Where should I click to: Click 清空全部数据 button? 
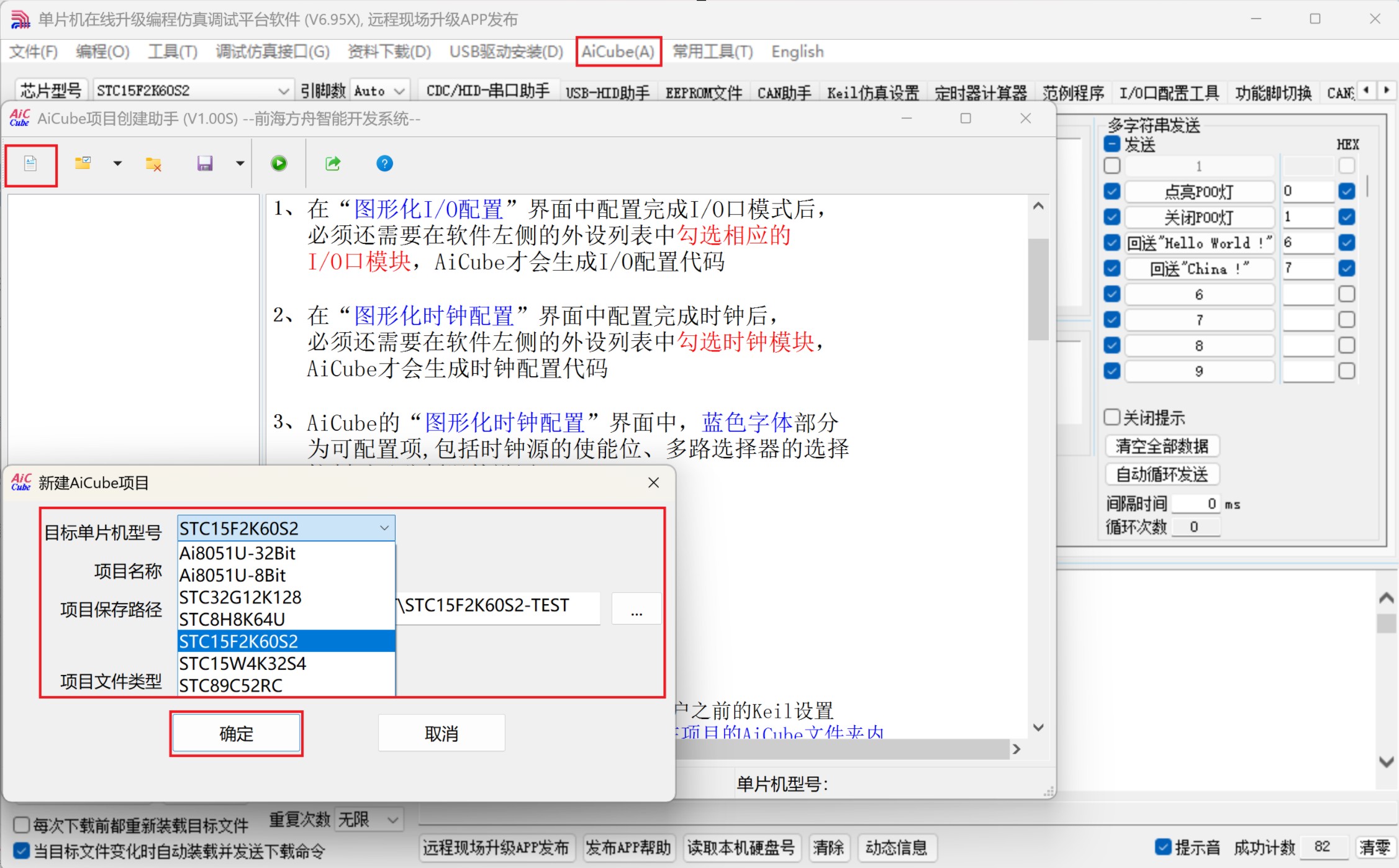[x=1162, y=446]
